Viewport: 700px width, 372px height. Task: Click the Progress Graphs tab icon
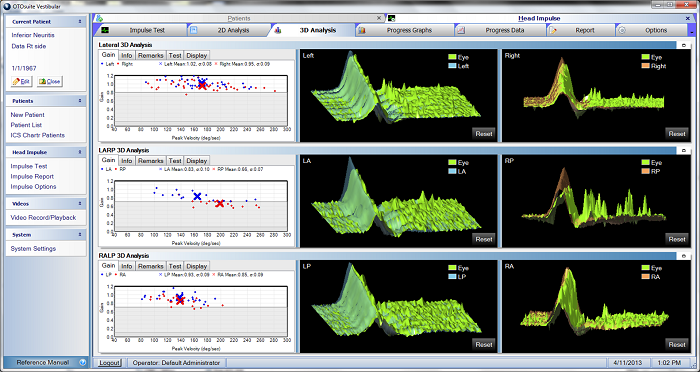click(x=362, y=30)
